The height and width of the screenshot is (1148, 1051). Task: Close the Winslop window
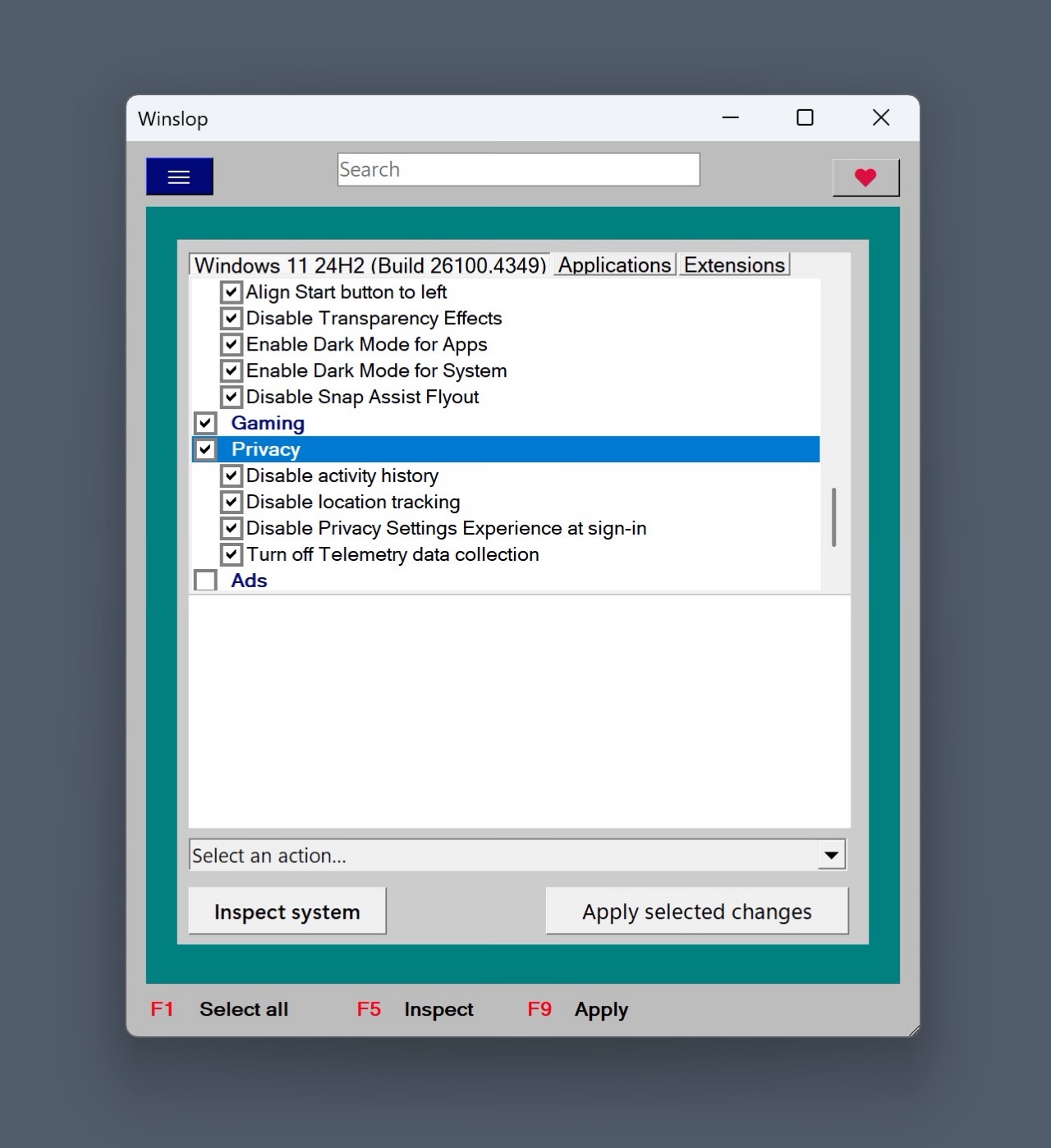pos(880,118)
